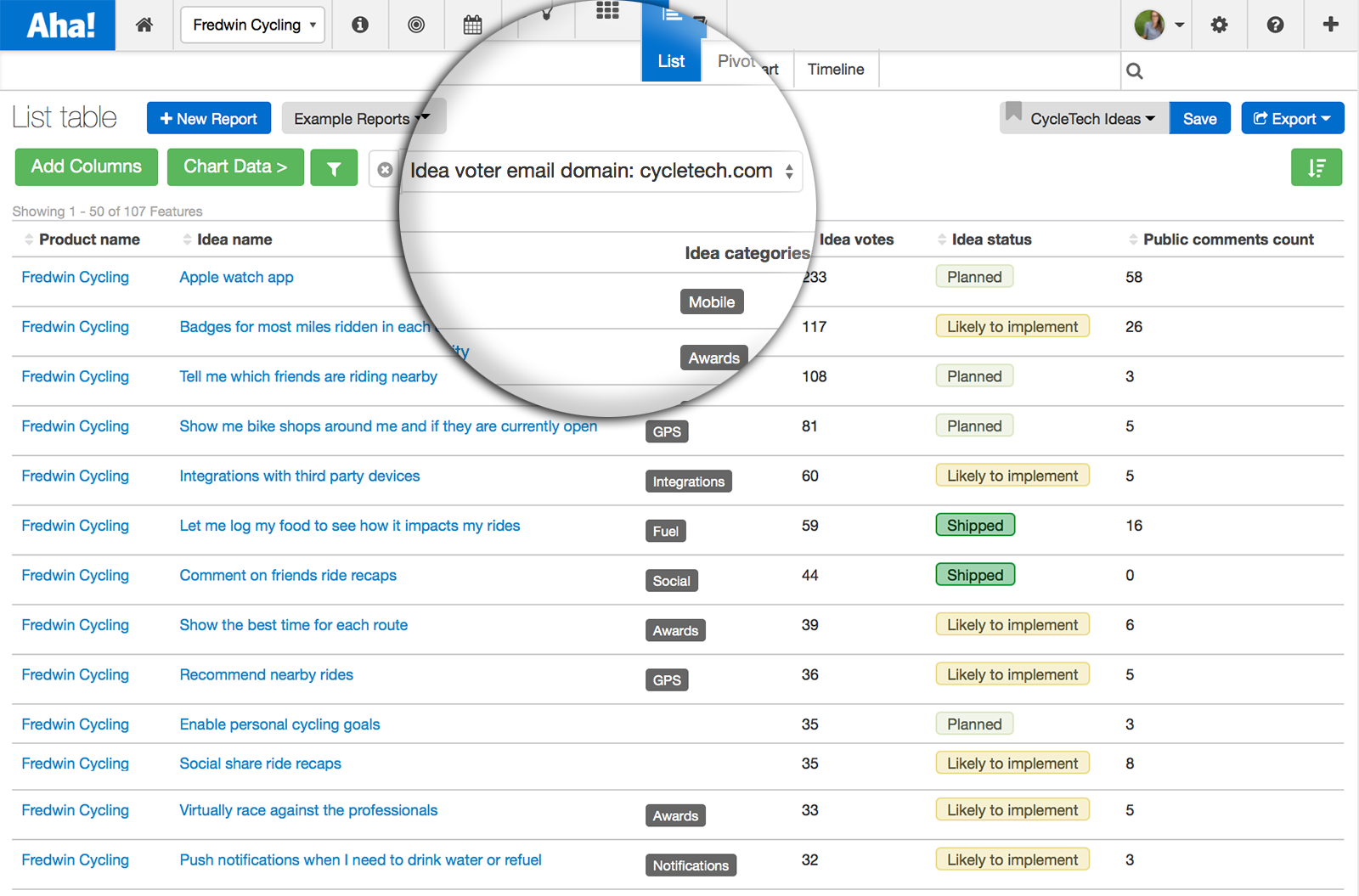Open the Apple watch app idea link
Image resolution: width=1359 pixels, height=896 pixels.
tap(236, 277)
